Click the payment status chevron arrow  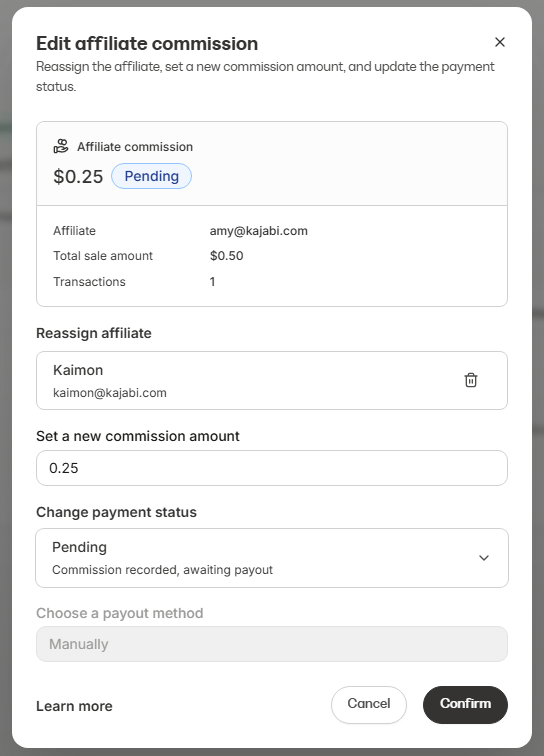pos(484,558)
